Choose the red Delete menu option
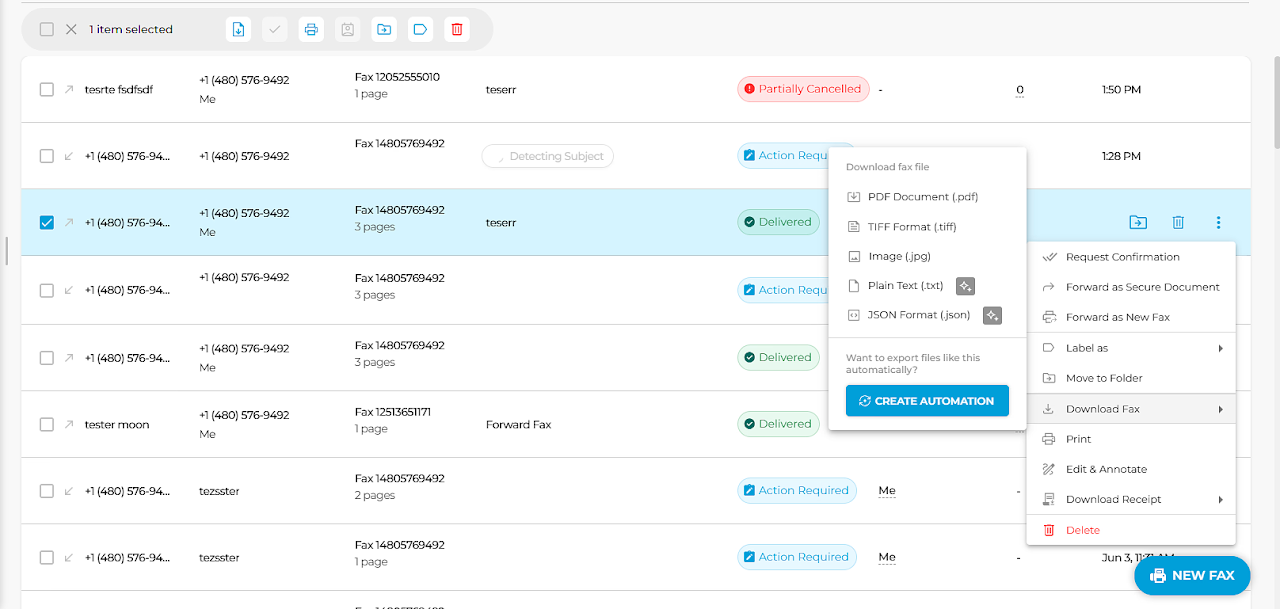The image size is (1280, 609). tap(1131, 530)
